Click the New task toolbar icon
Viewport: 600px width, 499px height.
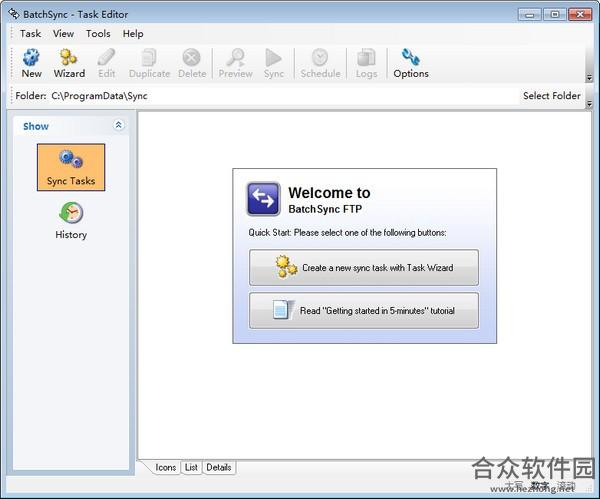31,63
